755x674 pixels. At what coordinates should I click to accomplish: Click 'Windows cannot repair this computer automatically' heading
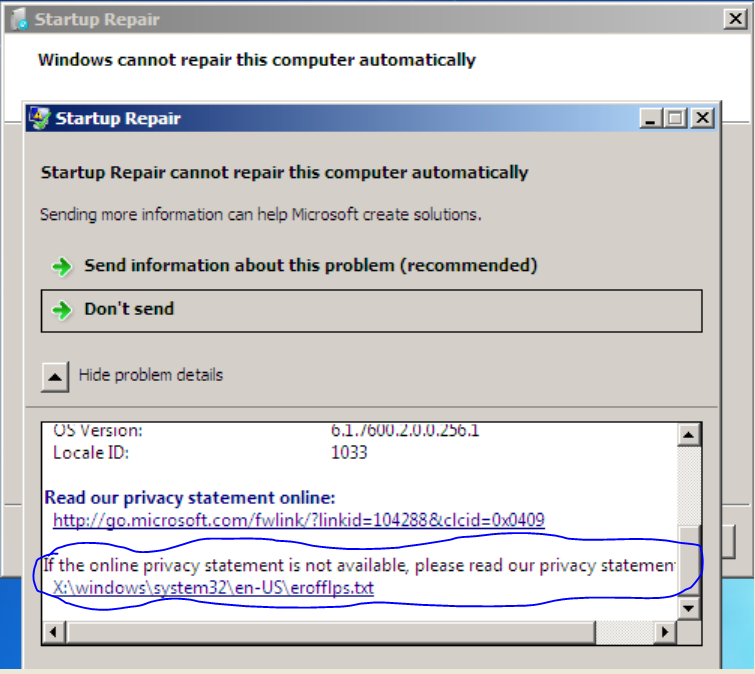(257, 60)
